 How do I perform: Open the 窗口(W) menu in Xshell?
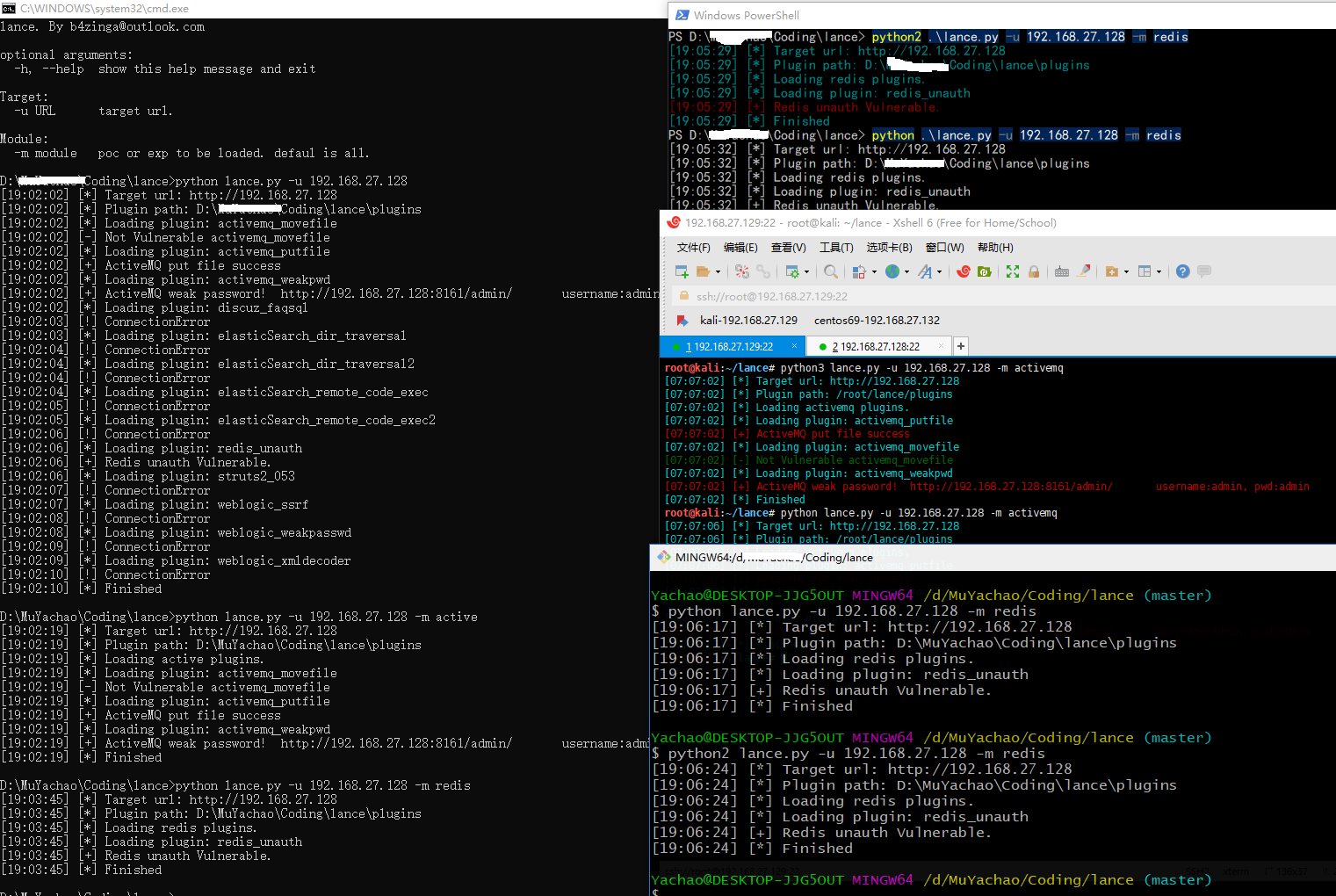(x=945, y=248)
